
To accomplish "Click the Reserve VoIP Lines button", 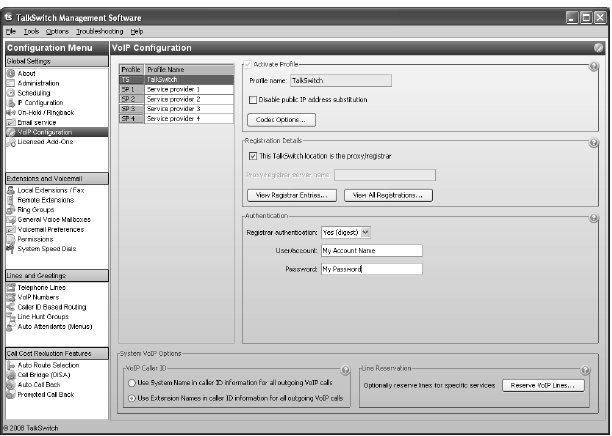I will pos(544,385).
